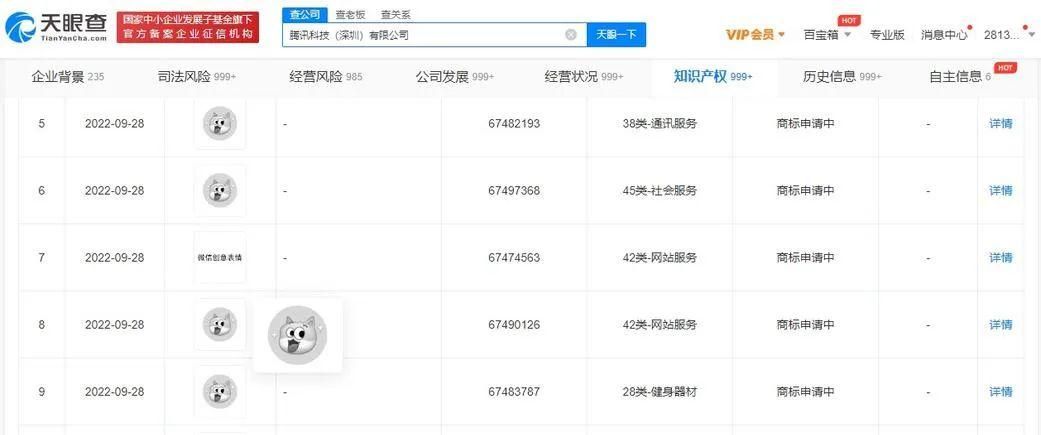Open 详情 for registration 67483787
This screenshot has width=1041, height=435.
click(x=1001, y=392)
